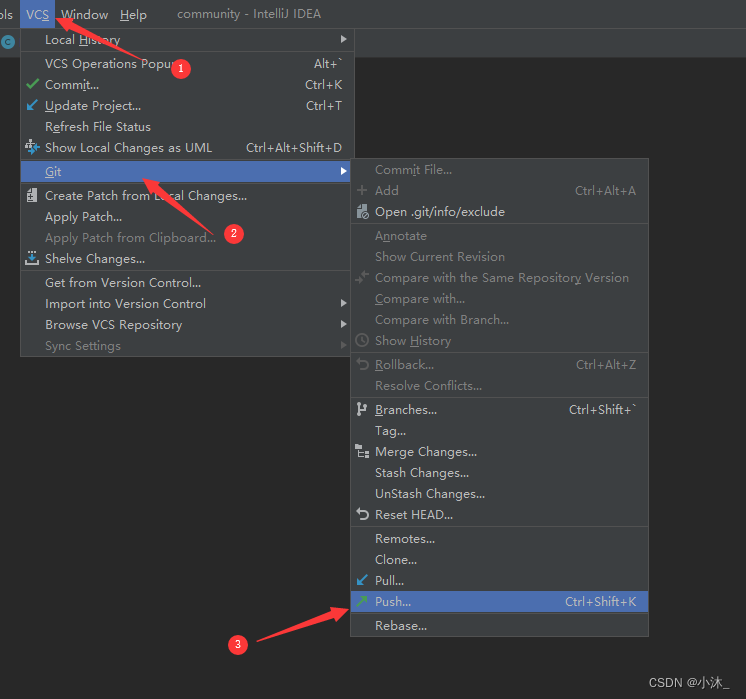Image resolution: width=746 pixels, height=699 pixels.
Task: Choose Merge Changes...
Action: click(x=499, y=452)
